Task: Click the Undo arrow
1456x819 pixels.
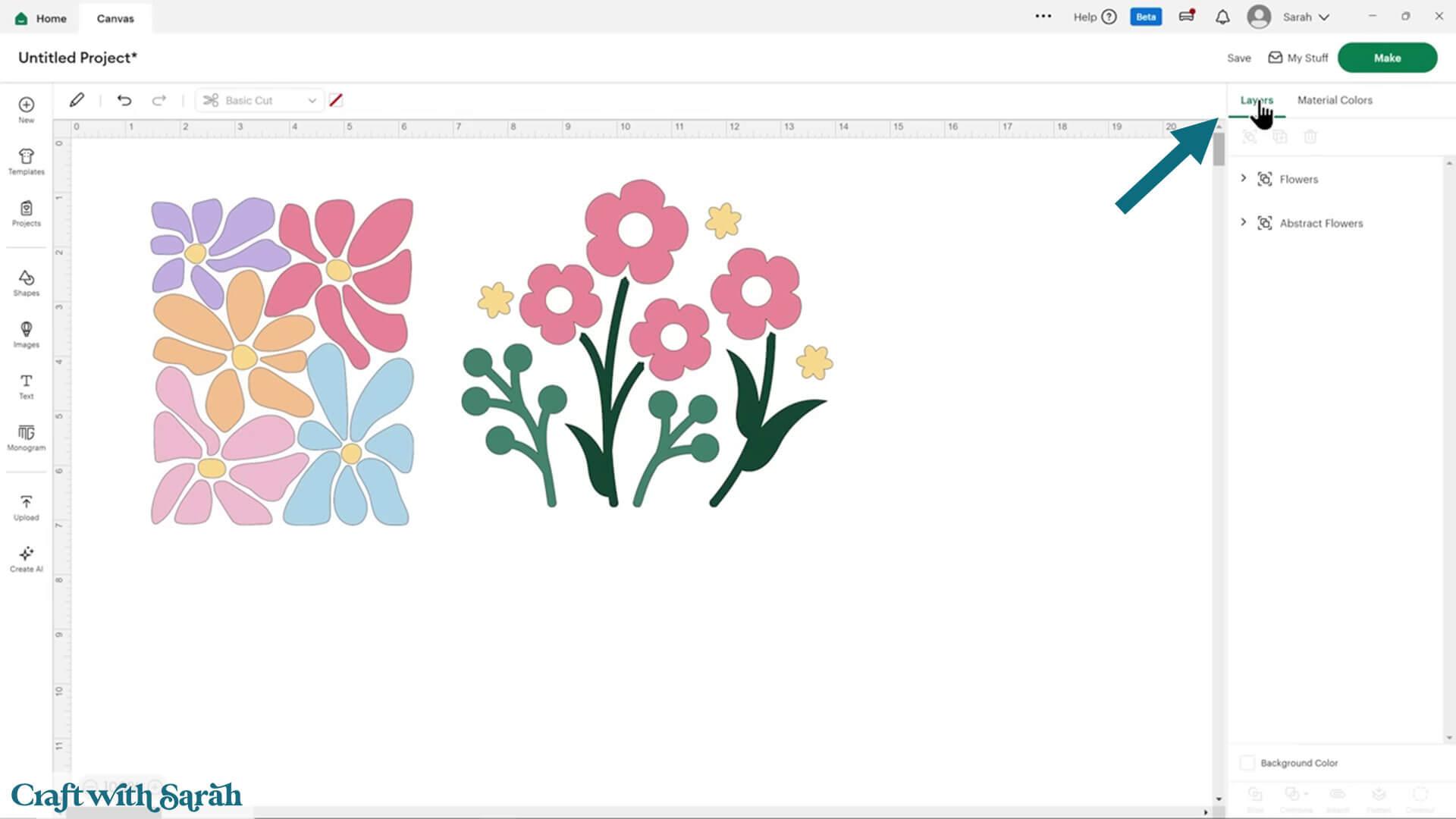Action: point(124,100)
